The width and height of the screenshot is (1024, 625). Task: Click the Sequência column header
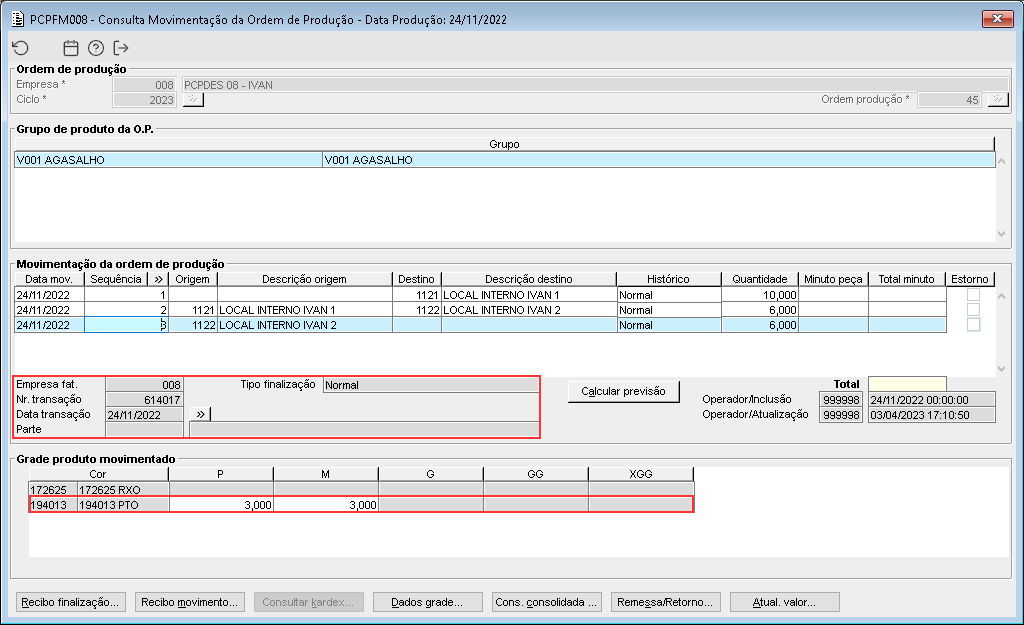[116, 279]
